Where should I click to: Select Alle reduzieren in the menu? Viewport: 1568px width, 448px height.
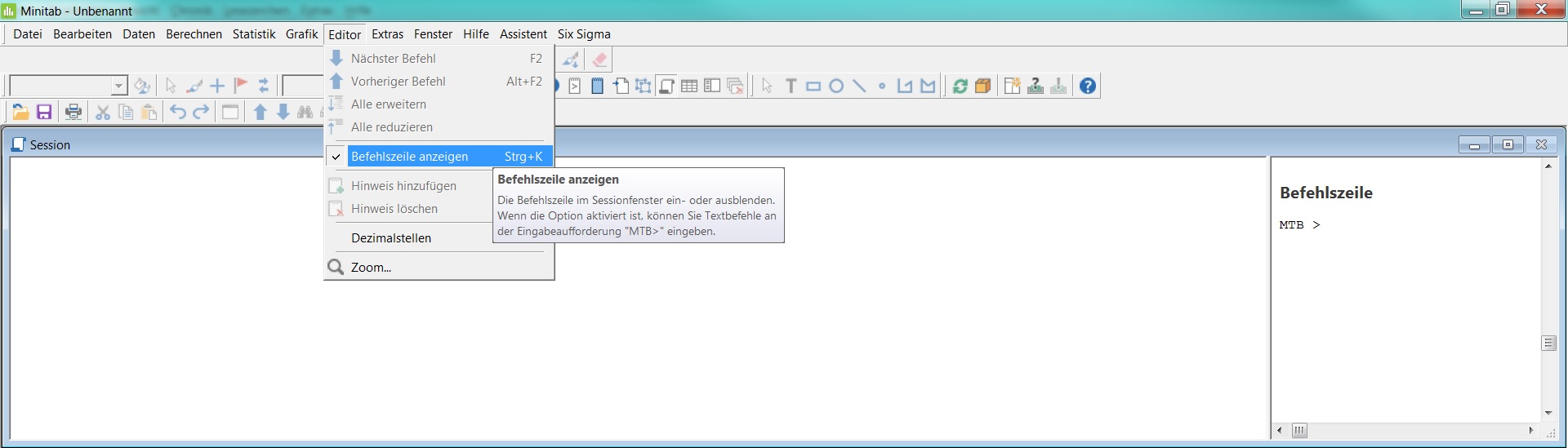point(439,126)
